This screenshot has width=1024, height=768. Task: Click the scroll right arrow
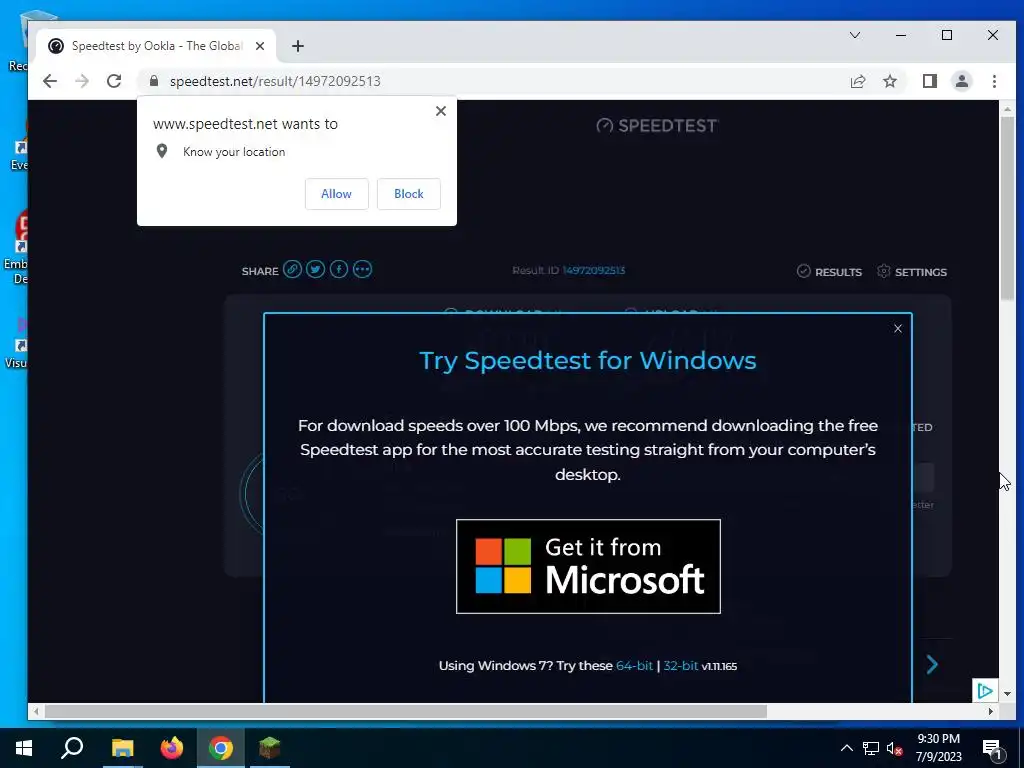991,711
